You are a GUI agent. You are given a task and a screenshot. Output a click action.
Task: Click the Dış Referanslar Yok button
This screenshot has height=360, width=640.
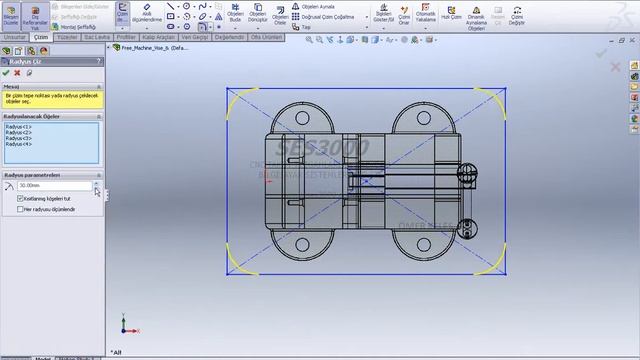point(35,17)
